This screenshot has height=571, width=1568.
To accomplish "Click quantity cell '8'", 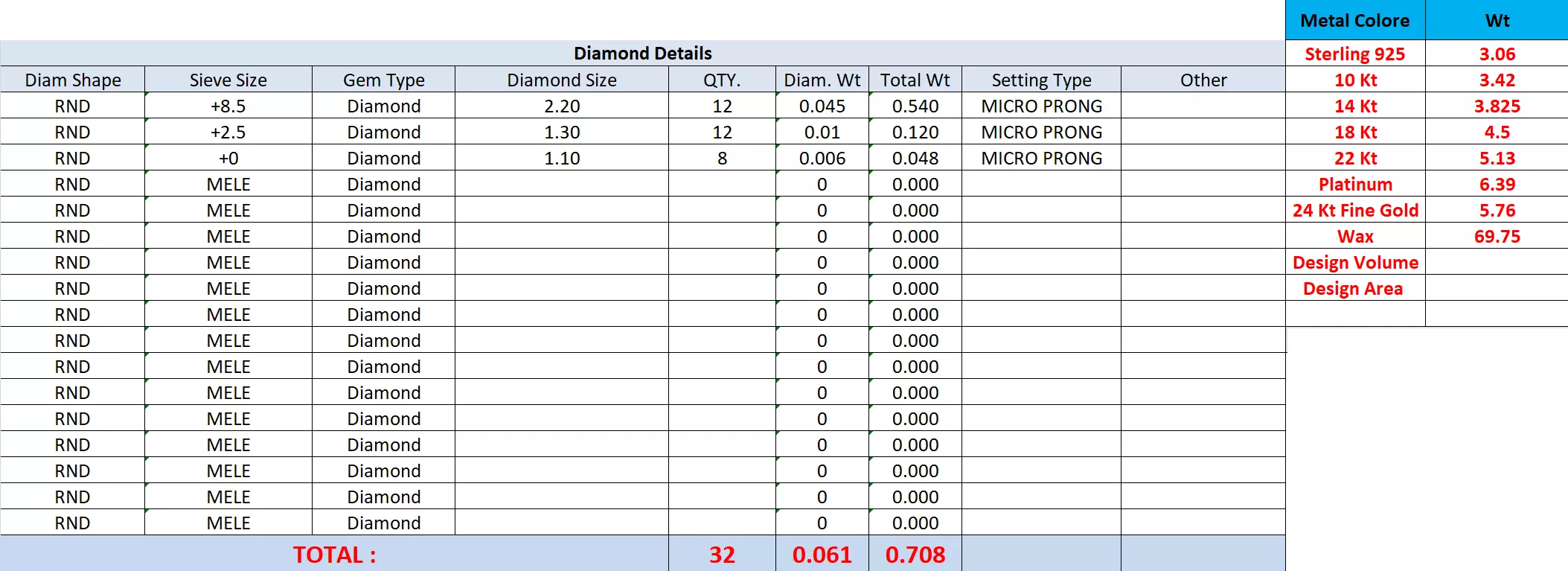I will 722,158.
